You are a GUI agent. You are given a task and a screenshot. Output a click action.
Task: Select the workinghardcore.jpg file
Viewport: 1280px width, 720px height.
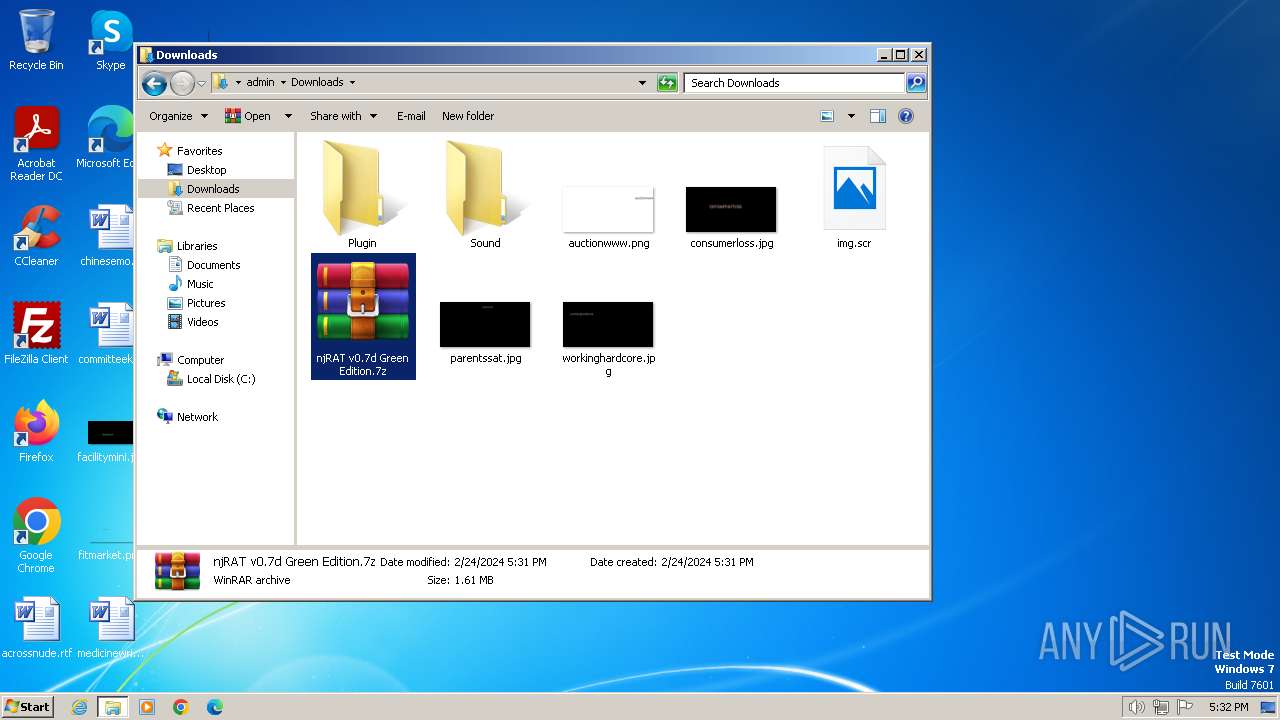pyautogui.click(x=608, y=338)
